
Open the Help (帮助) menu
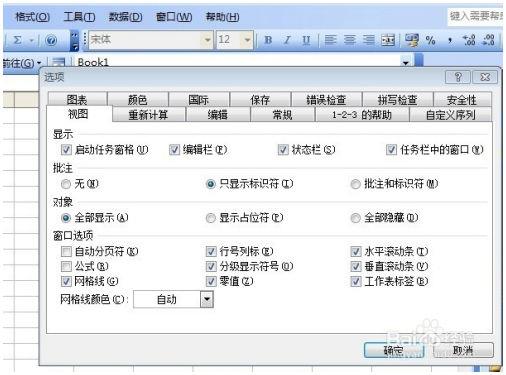[x=222, y=17]
